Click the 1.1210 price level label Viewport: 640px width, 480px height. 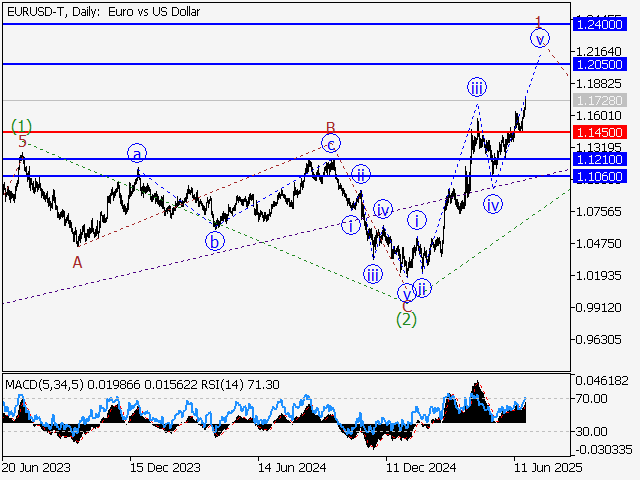tap(600, 159)
